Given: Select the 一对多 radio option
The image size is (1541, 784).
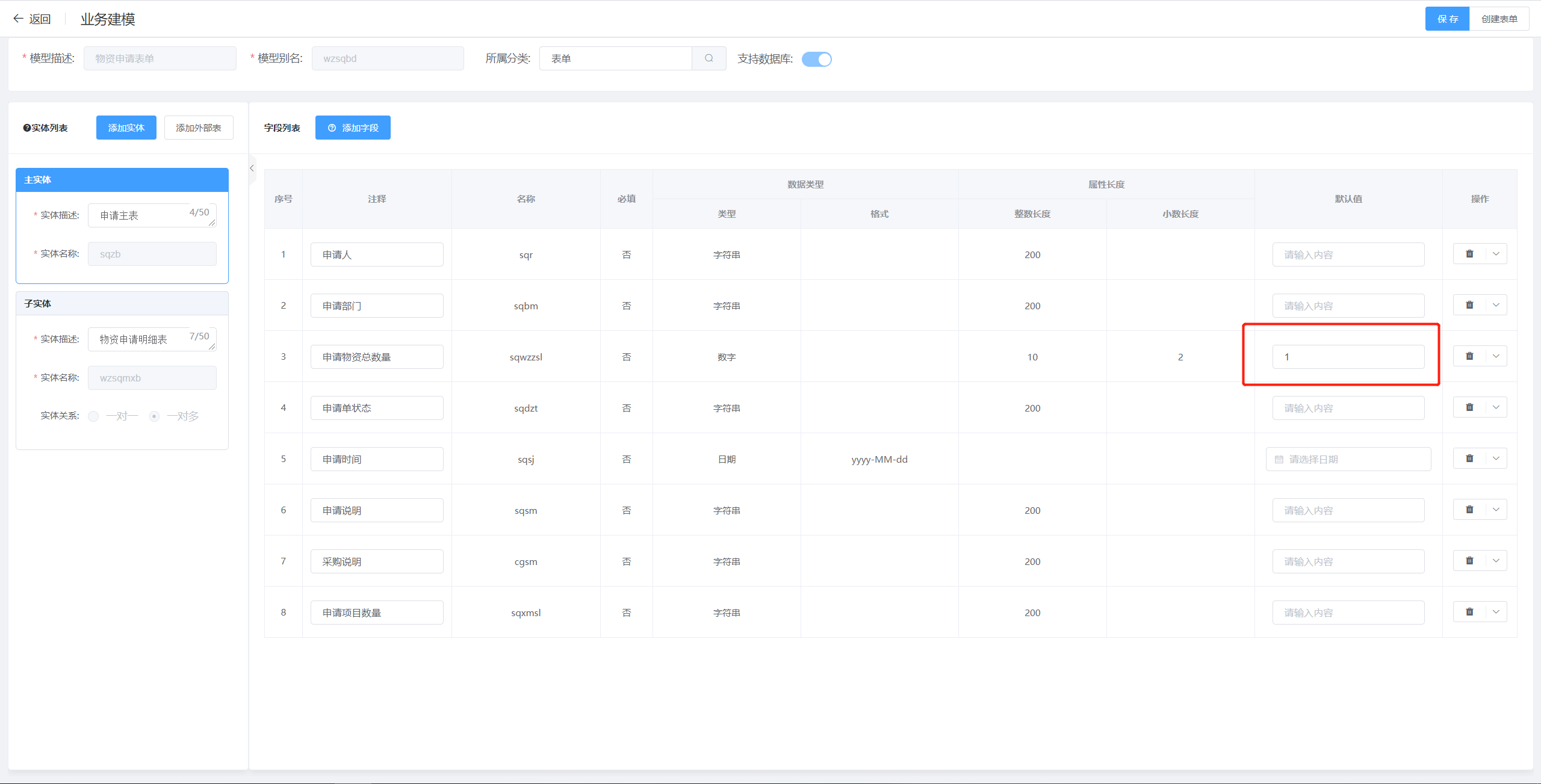Looking at the screenshot, I should click(x=155, y=416).
